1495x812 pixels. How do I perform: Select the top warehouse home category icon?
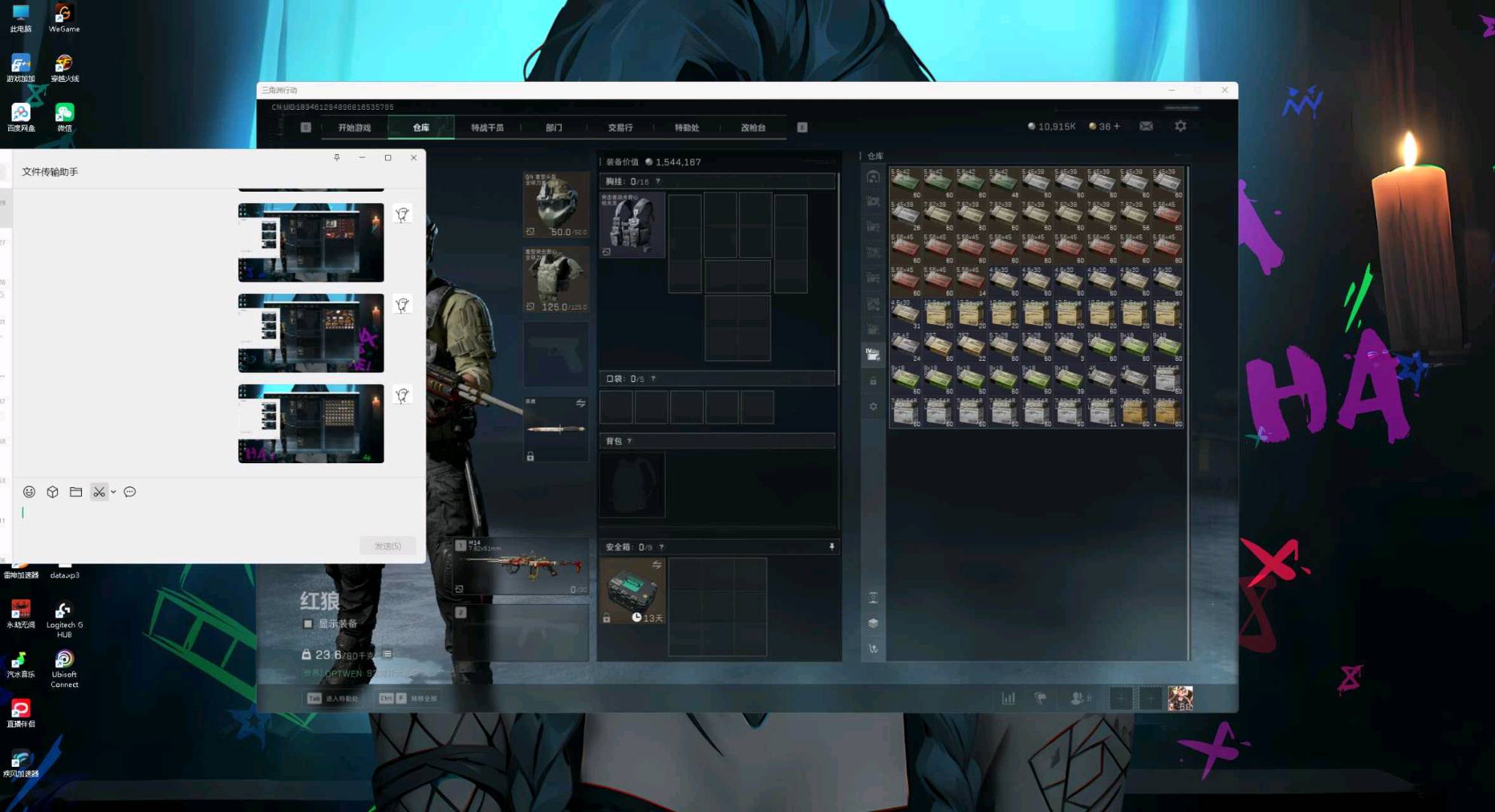(x=873, y=177)
